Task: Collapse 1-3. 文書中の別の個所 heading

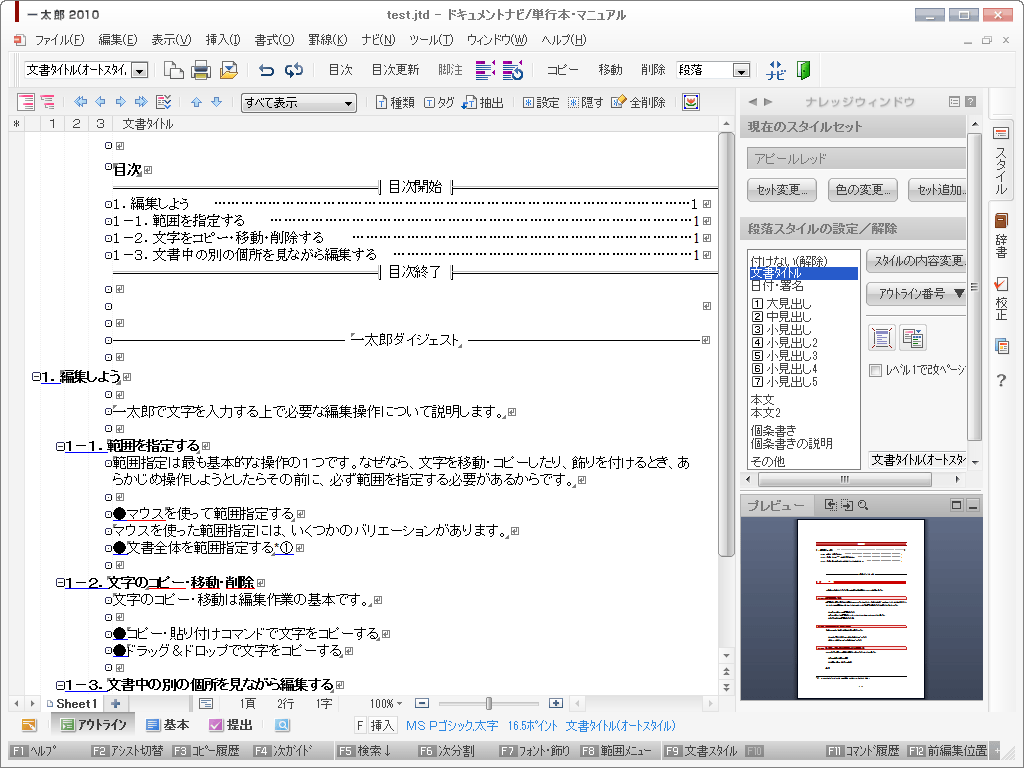Action: click(x=59, y=685)
